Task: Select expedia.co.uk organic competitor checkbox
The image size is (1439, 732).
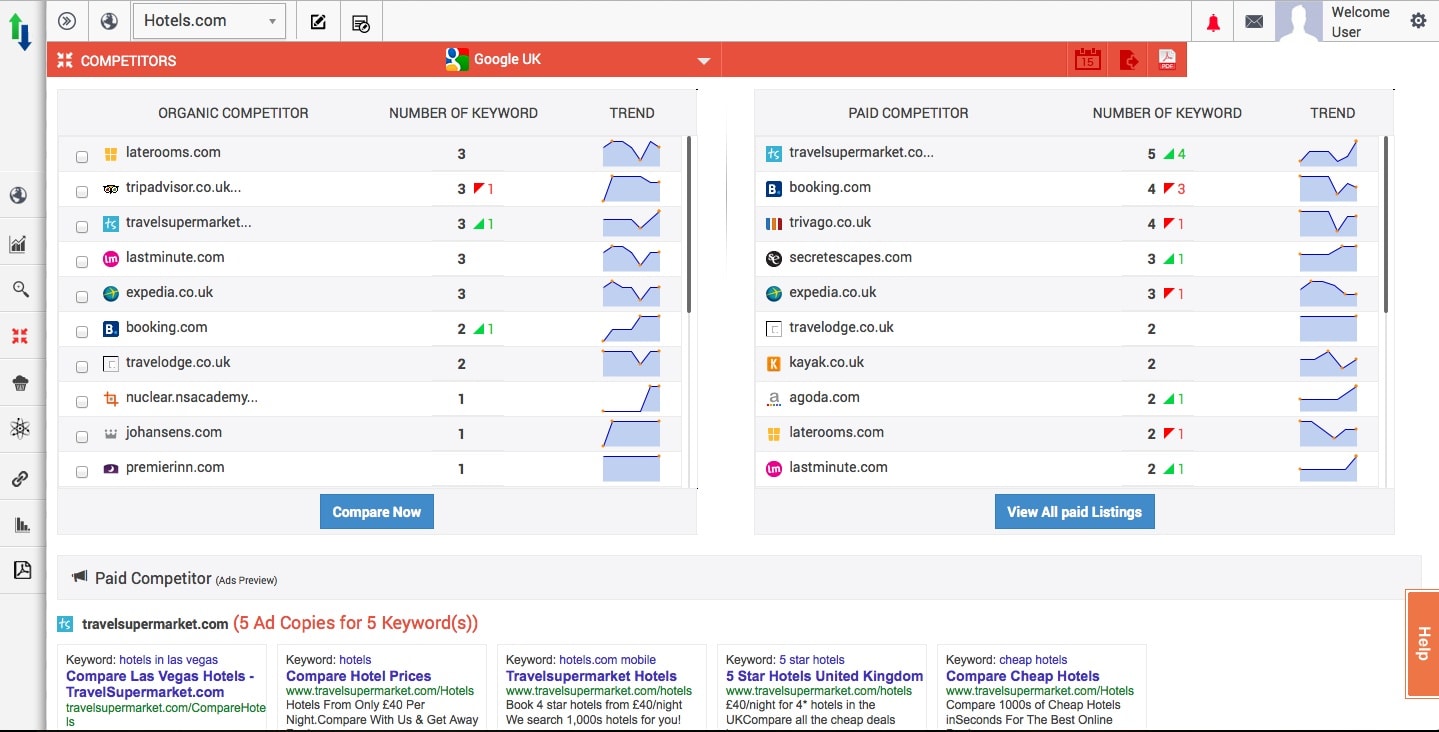Action: 82,297
